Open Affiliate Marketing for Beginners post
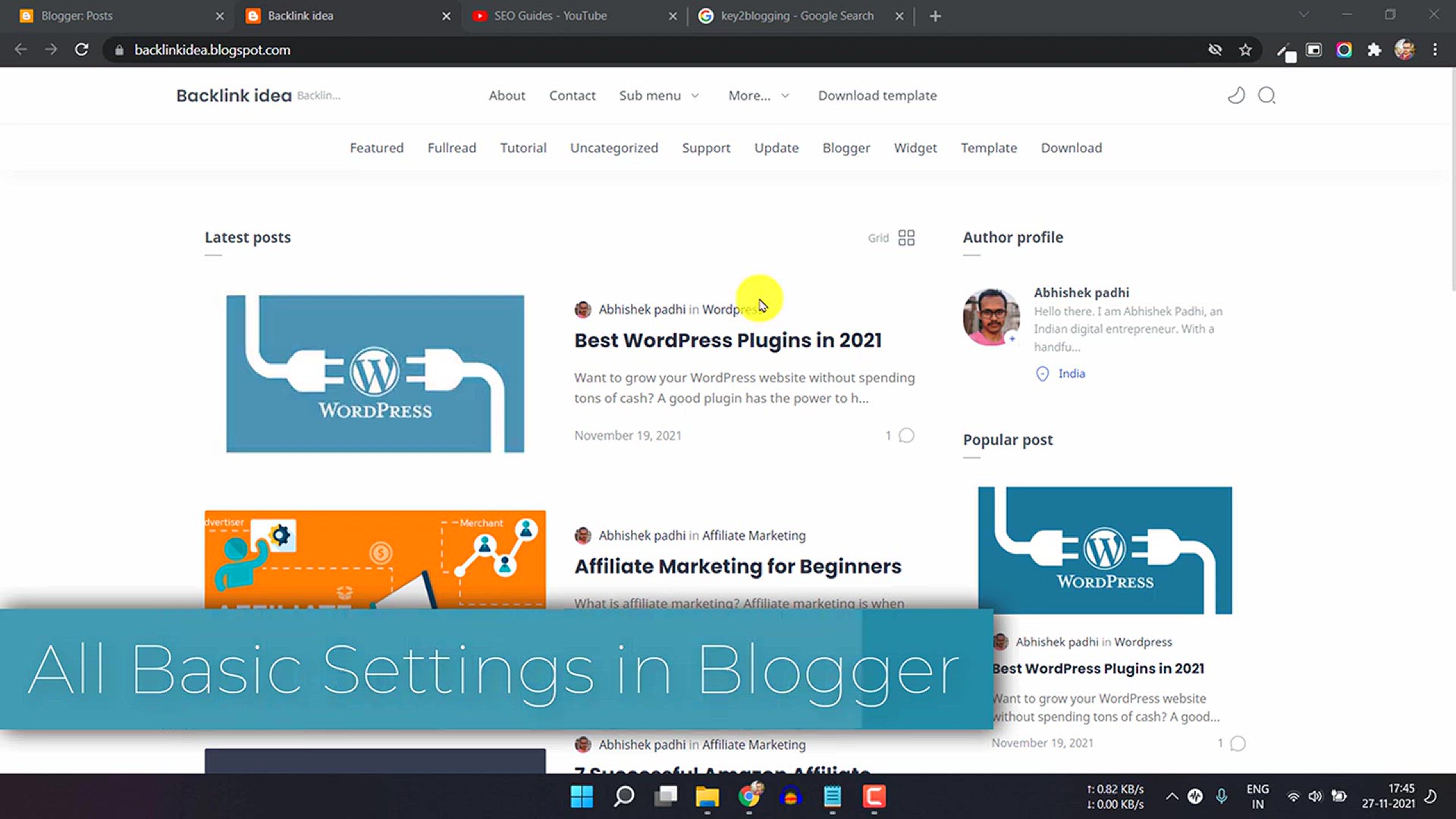 click(738, 566)
